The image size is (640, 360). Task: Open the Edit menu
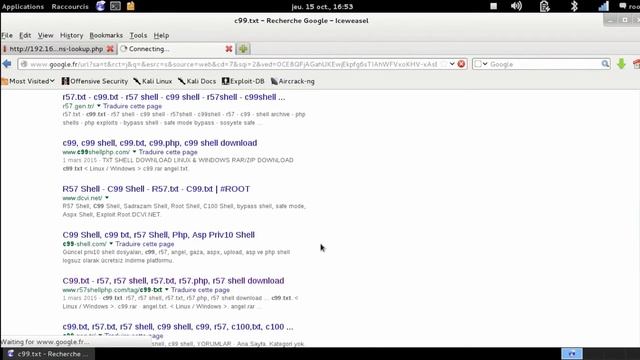click(25, 36)
